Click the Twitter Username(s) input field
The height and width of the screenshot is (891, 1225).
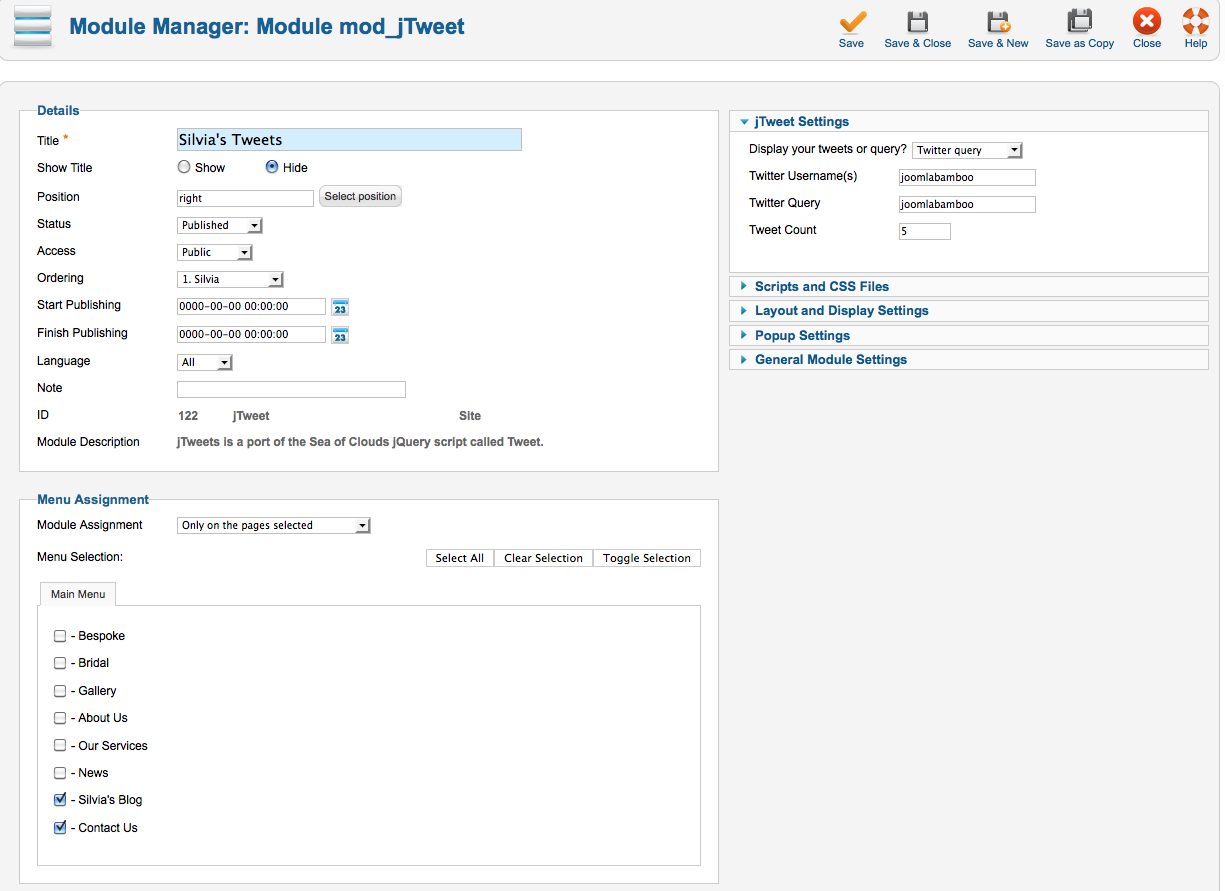(967, 177)
